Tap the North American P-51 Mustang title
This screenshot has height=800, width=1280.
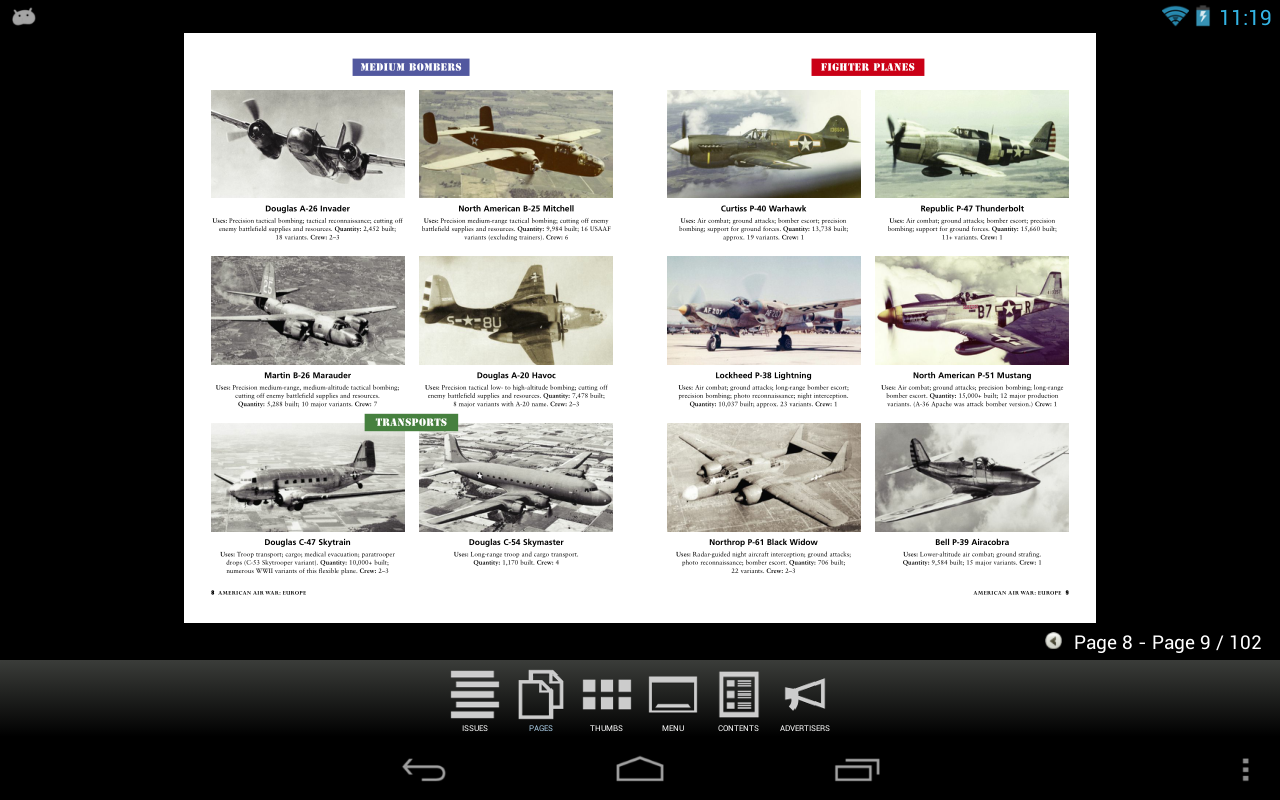pos(972,376)
